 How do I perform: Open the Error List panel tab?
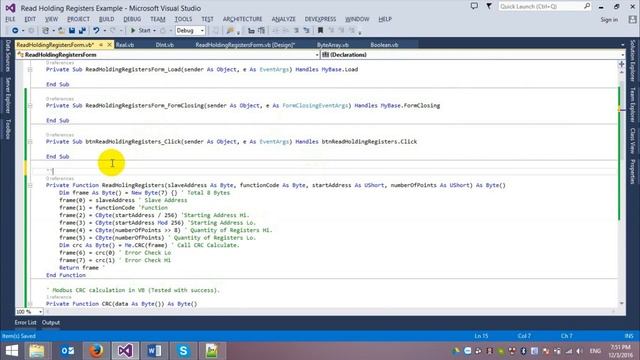pyautogui.click(x=25, y=322)
